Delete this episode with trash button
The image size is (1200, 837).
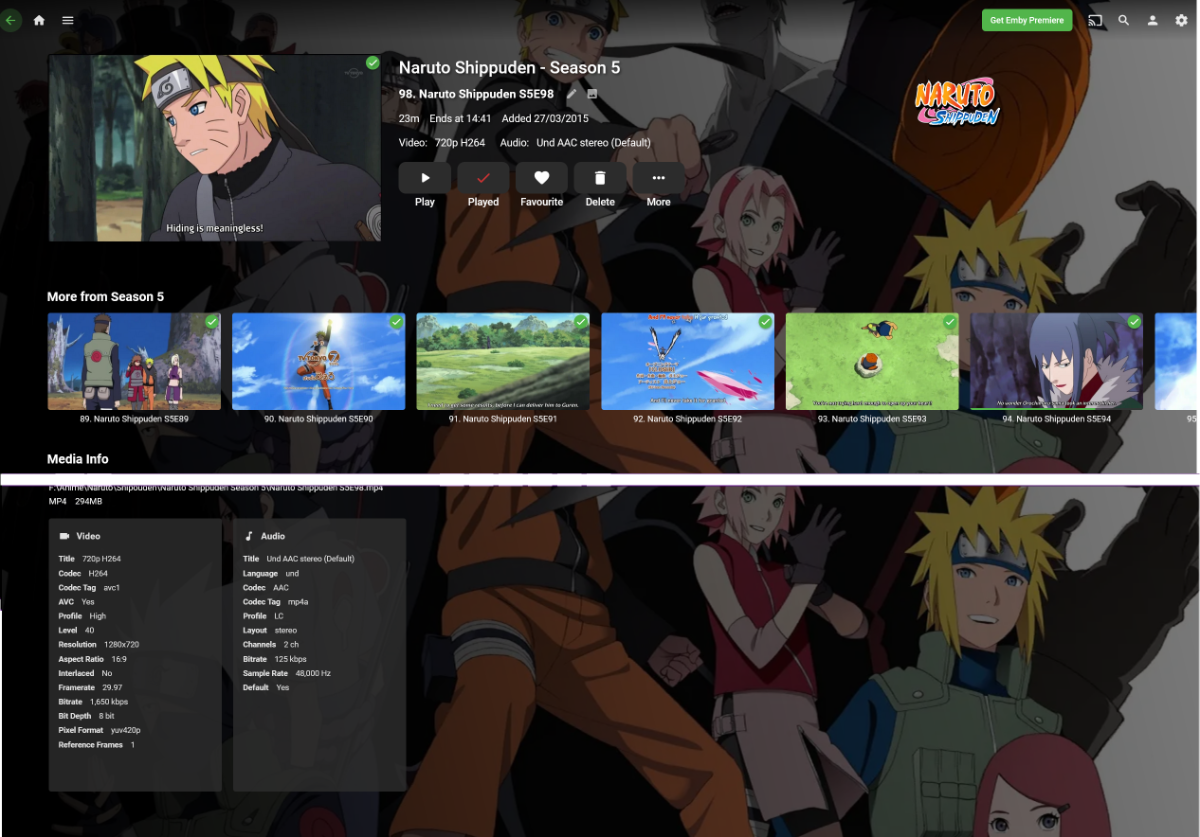click(x=600, y=178)
